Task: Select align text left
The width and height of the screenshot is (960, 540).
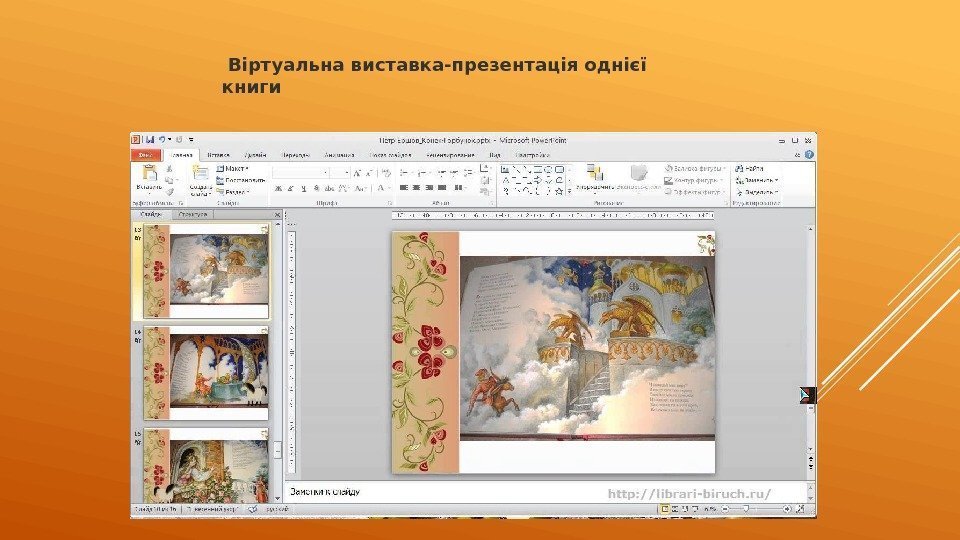Action: [404, 188]
